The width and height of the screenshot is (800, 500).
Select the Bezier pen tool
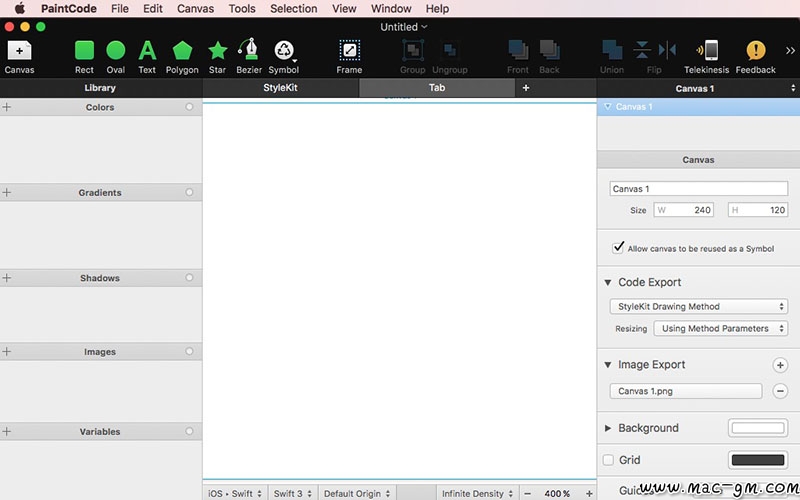coord(249,57)
